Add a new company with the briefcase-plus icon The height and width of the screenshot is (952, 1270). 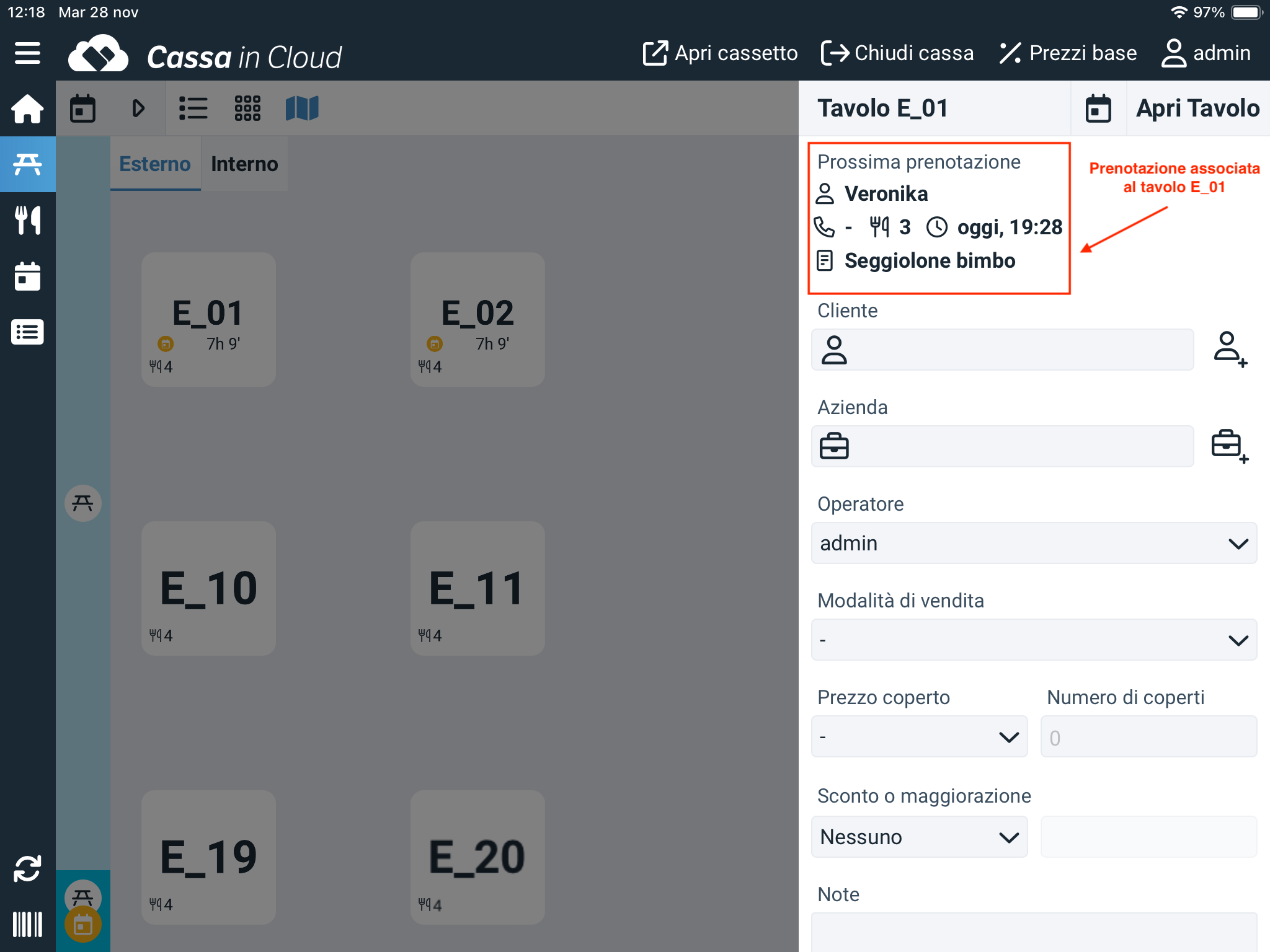pyautogui.click(x=1229, y=446)
